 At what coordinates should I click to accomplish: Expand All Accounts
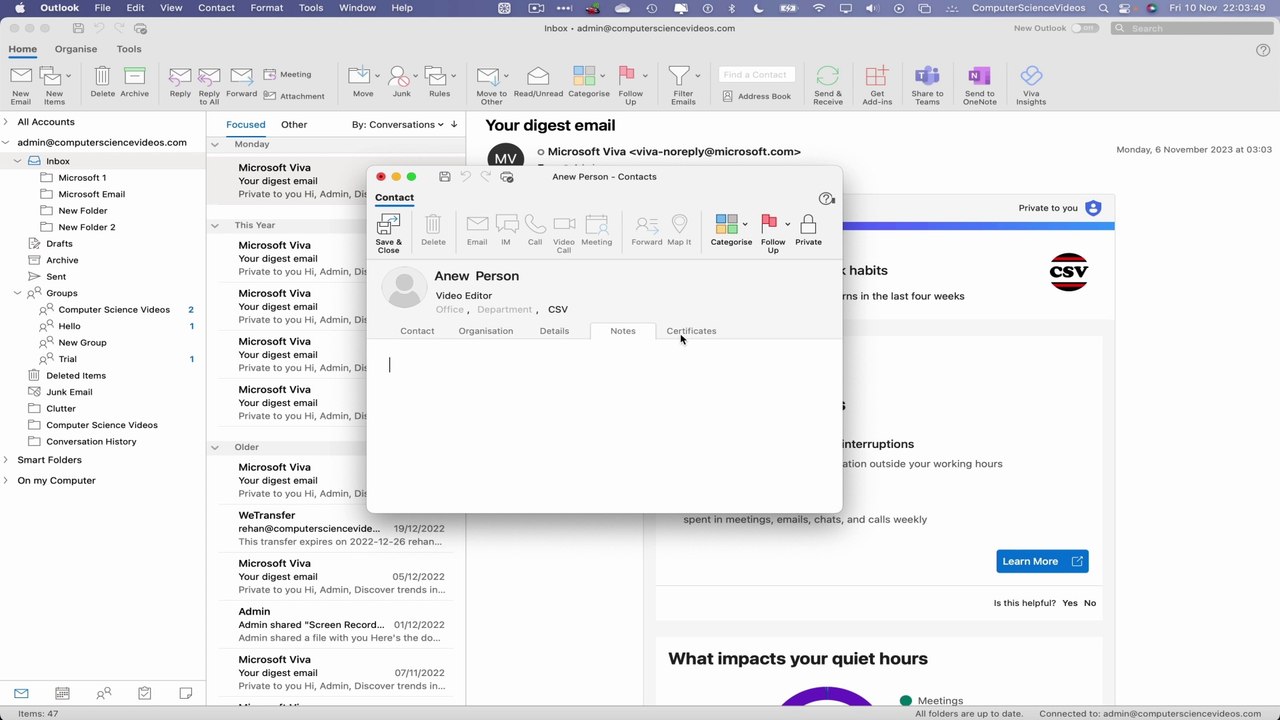point(6,122)
